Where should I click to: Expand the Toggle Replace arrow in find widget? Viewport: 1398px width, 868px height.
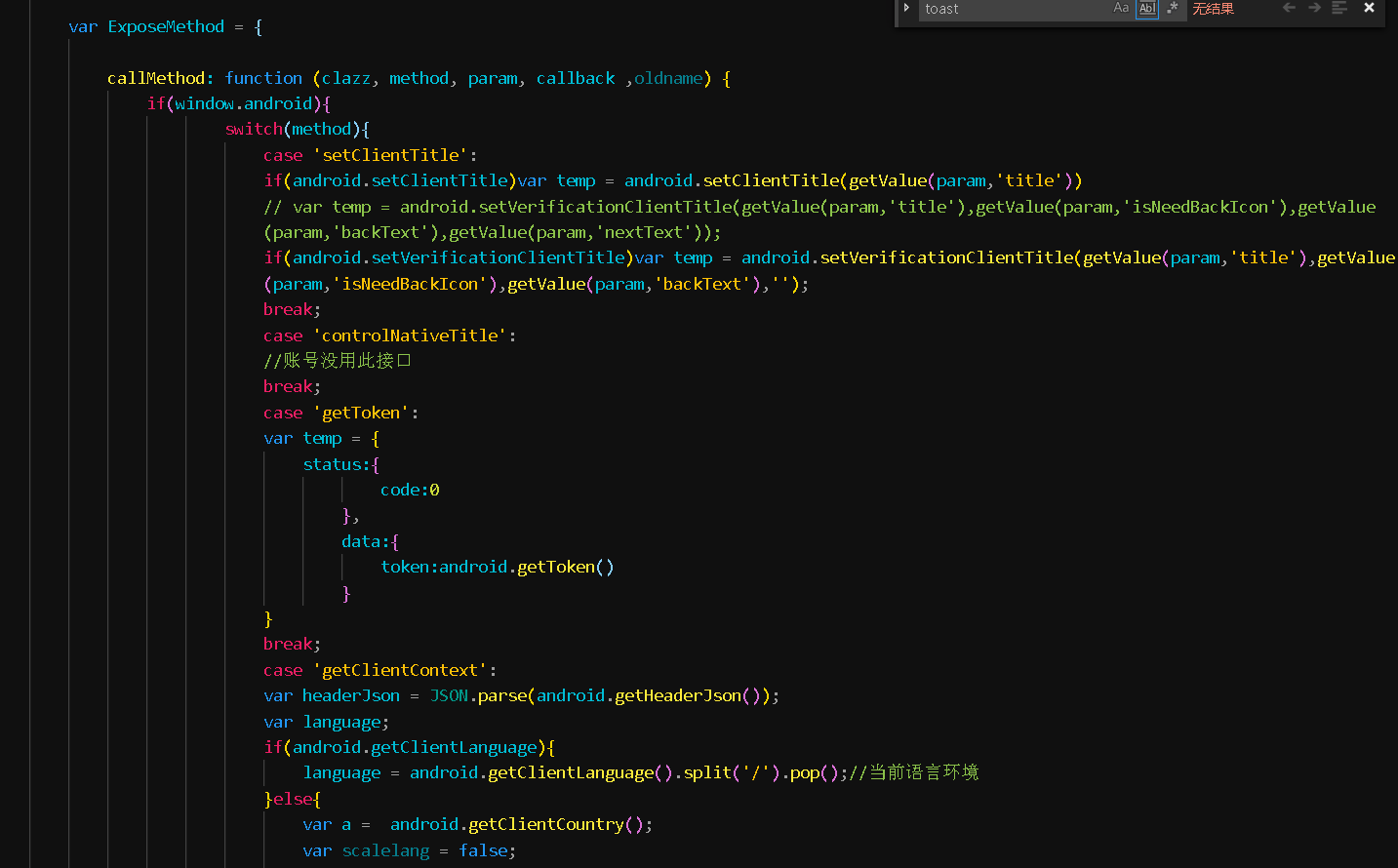[906, 9]
